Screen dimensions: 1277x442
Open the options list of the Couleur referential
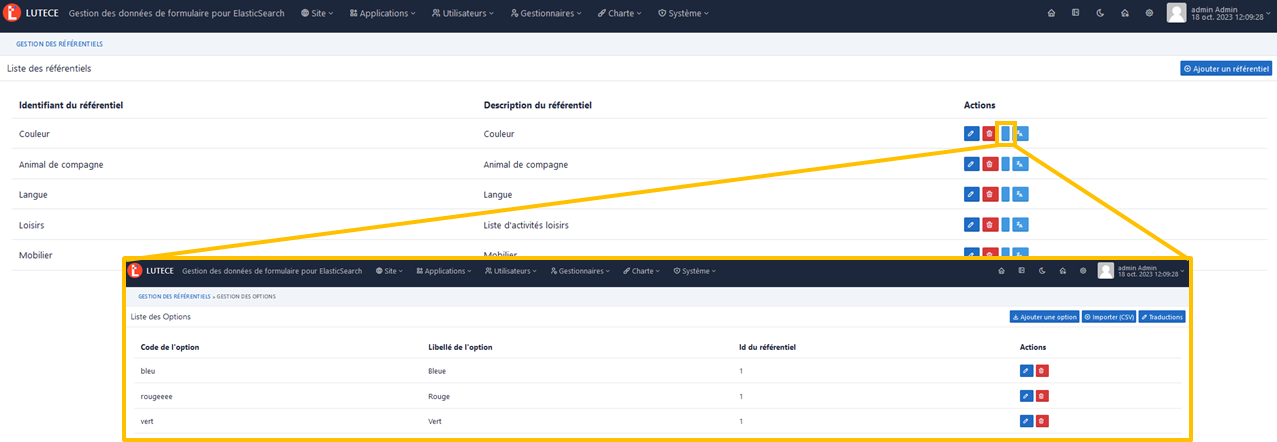click(1005, 134)
